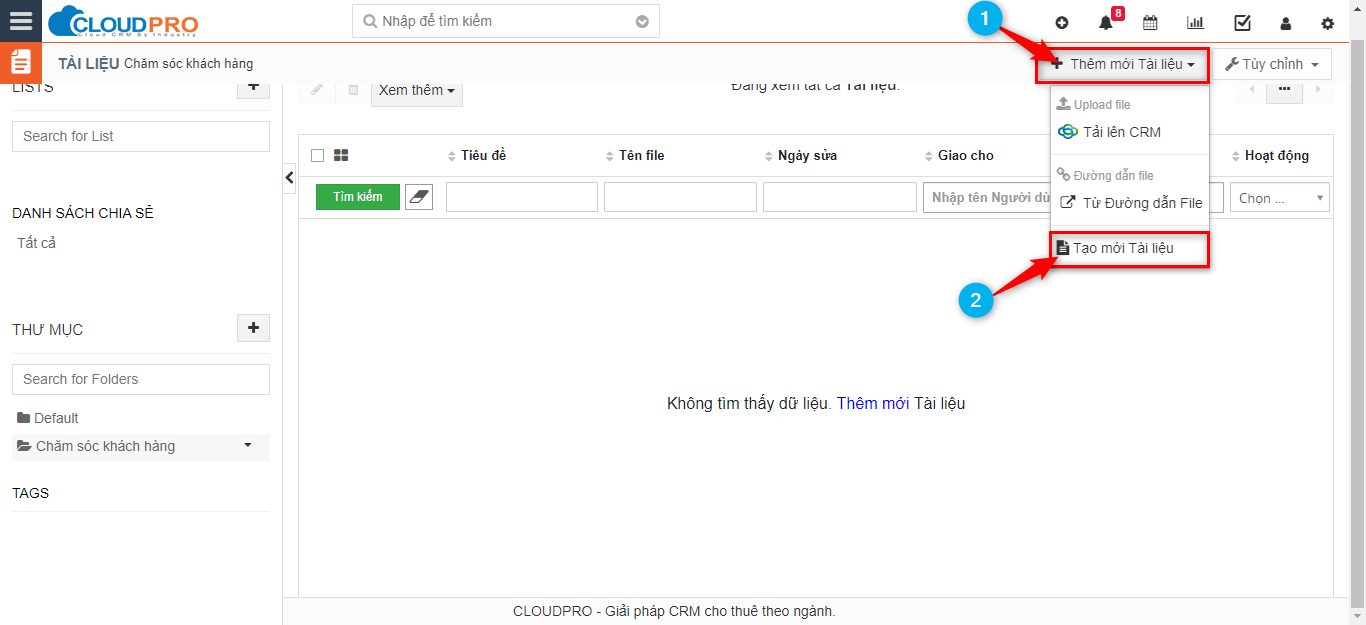Choose Tải lên CRM menu option
Image resolution: width=1366 pixels, height=625 pixels.
(x=1121, y=132)
